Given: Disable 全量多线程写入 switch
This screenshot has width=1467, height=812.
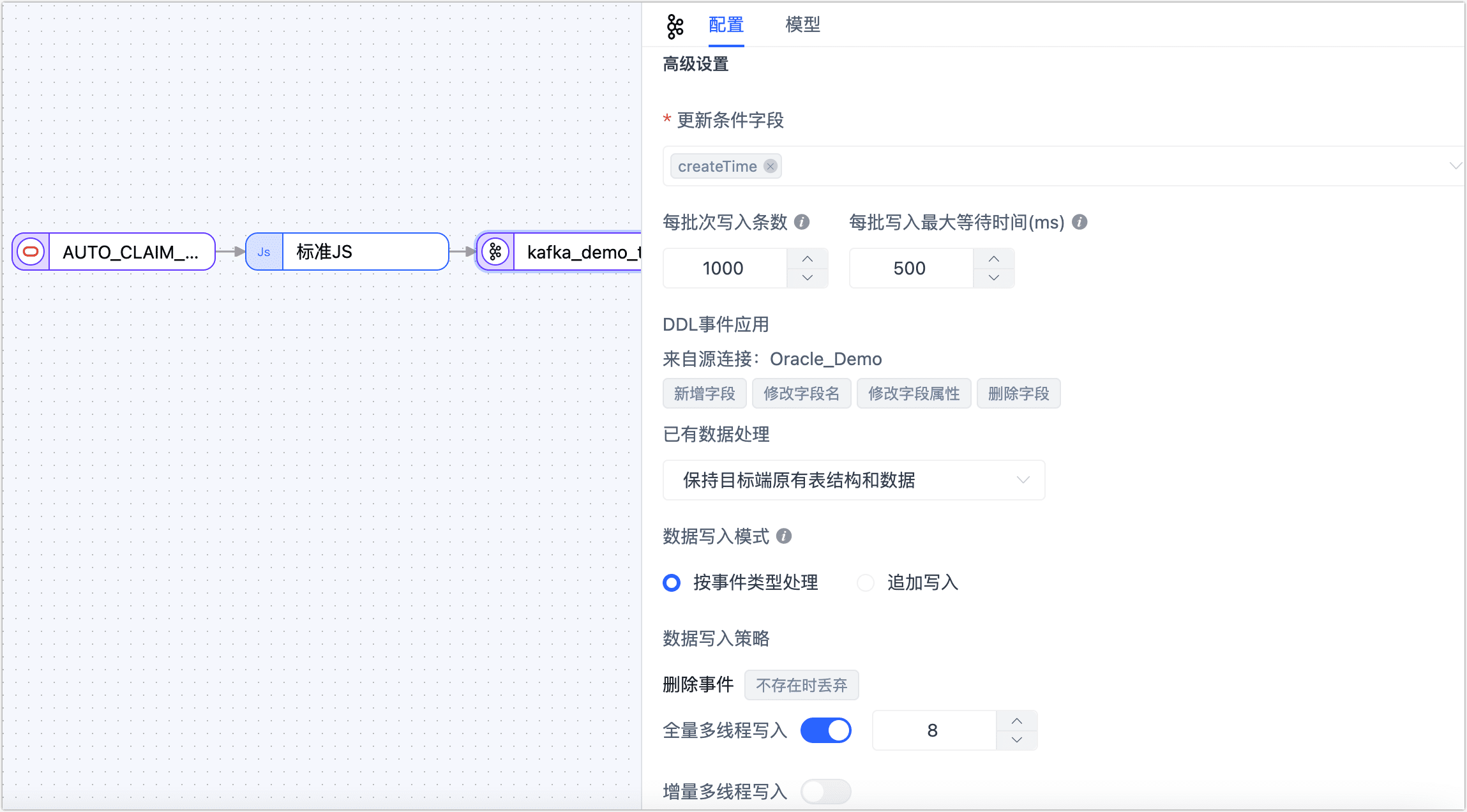Looking at the screenshot, I should coord(825,730).
